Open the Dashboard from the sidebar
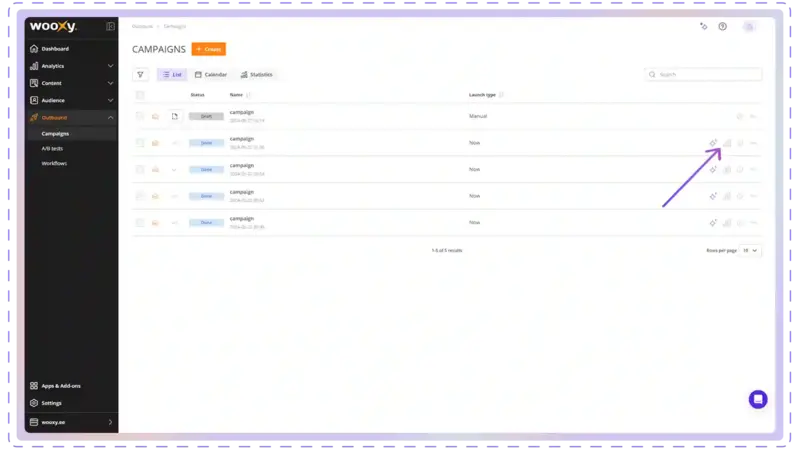Viewport: 800px width, 450px height. [x=55, y=48]
